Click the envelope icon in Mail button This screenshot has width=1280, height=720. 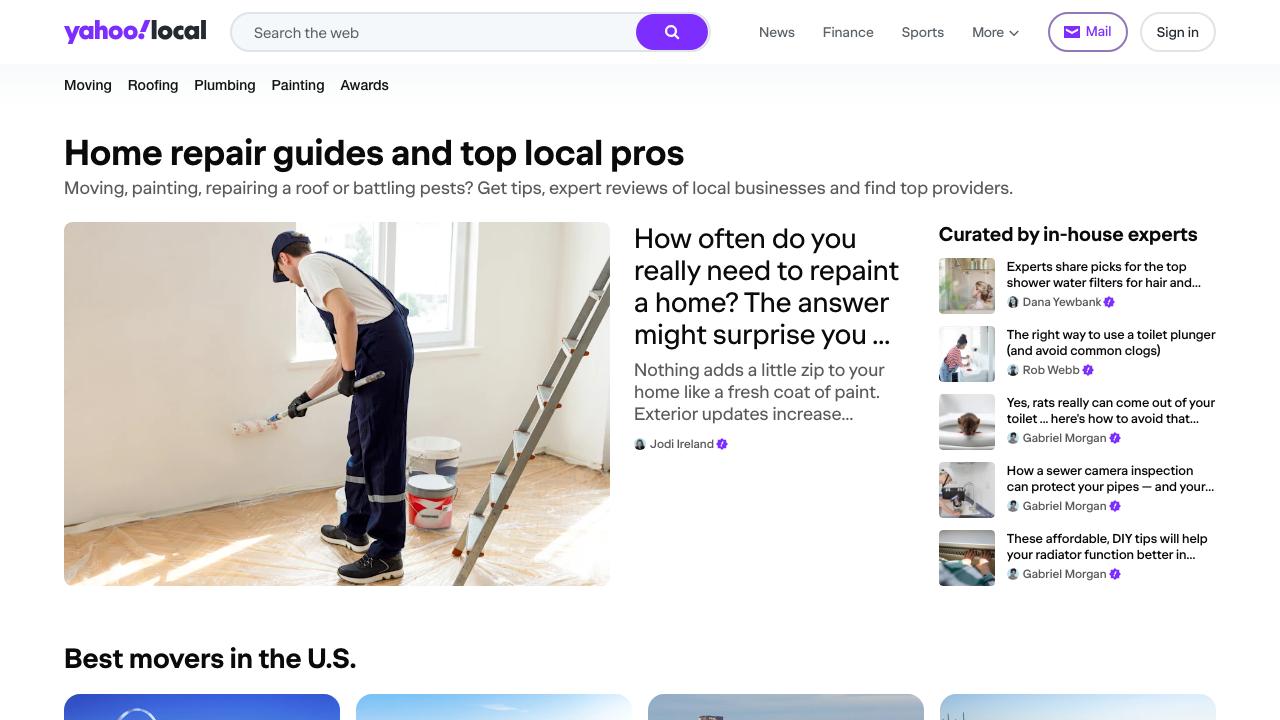[x=1071, y=32]
